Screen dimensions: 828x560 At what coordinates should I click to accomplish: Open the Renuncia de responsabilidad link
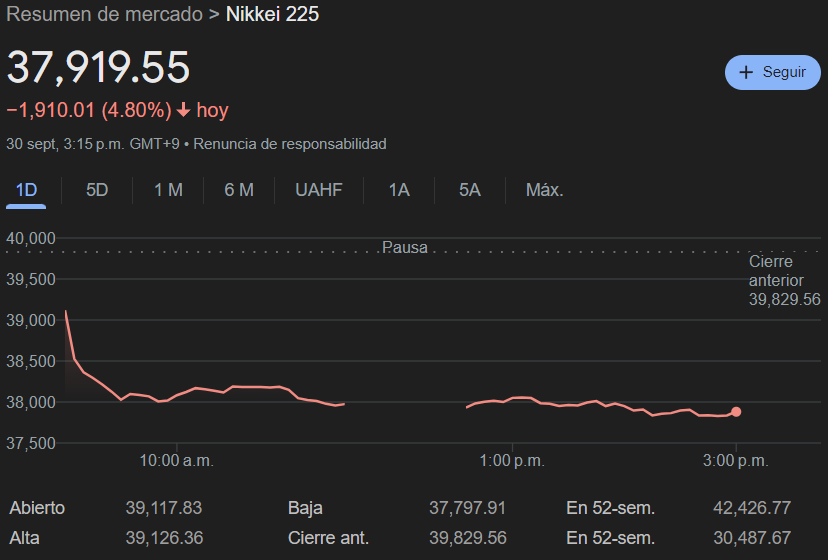(290, 144)
